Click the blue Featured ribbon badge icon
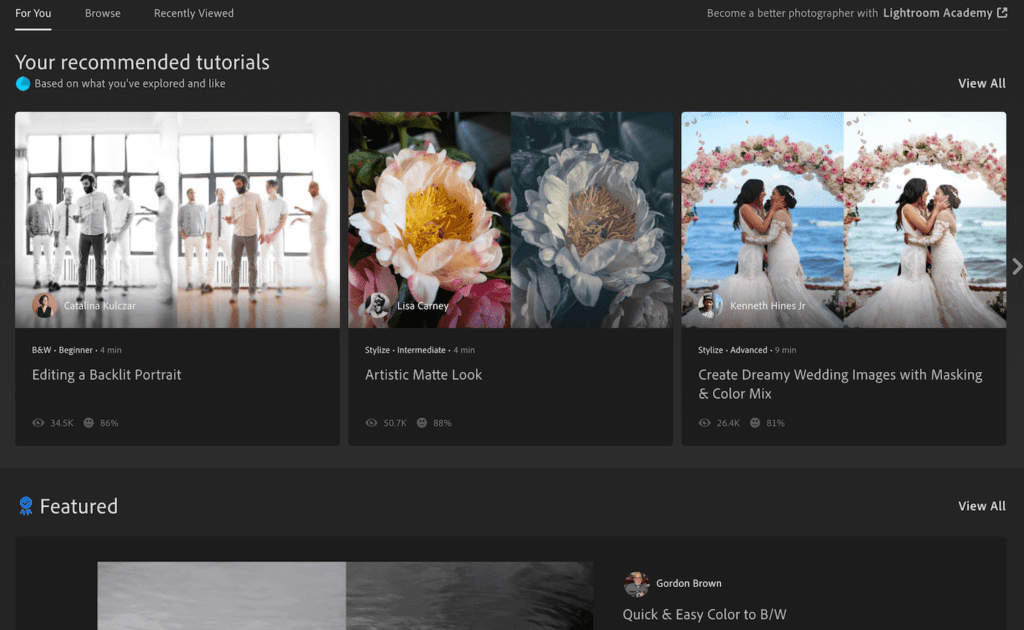This screenshot has width=1024, height=630. tap(26, 506)
